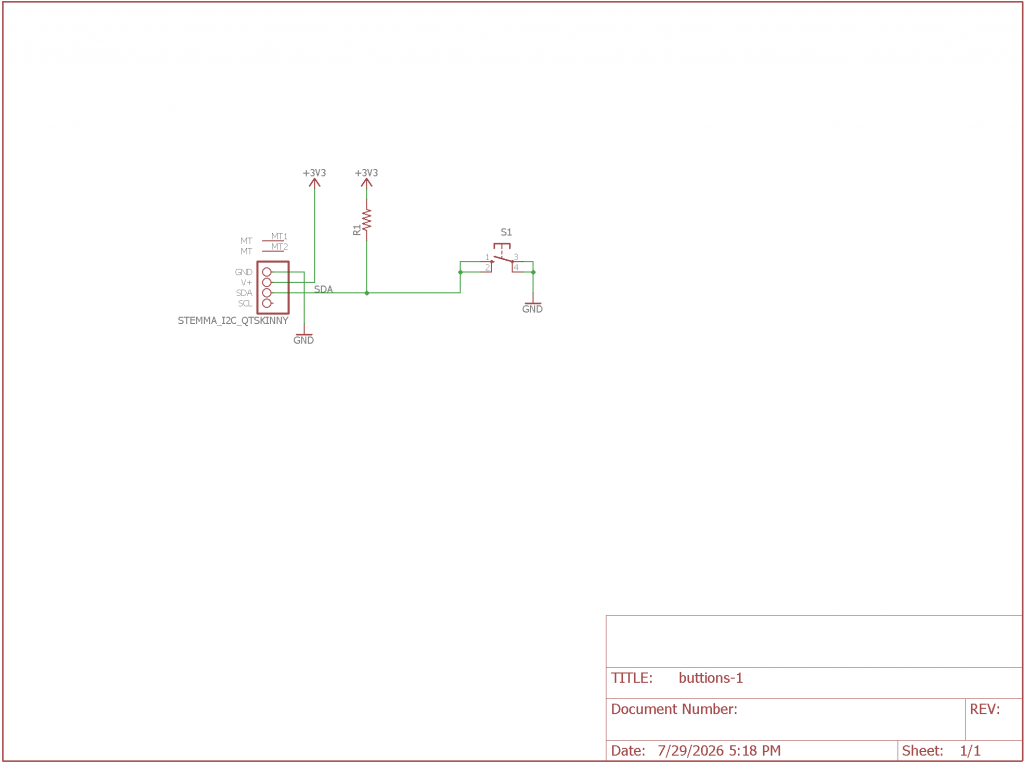The height and width of the screenshot is (764, 1024).
Task: Click the 'SDA' pin name beside the connector
Action: pyautogui.click(x=244, y=293)
